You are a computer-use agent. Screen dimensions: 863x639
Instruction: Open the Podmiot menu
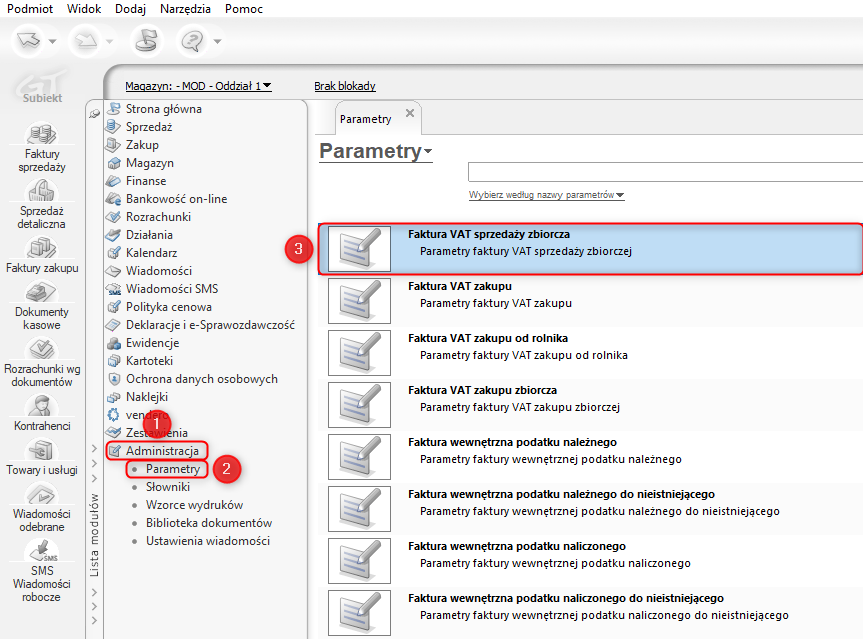(30, 9)
